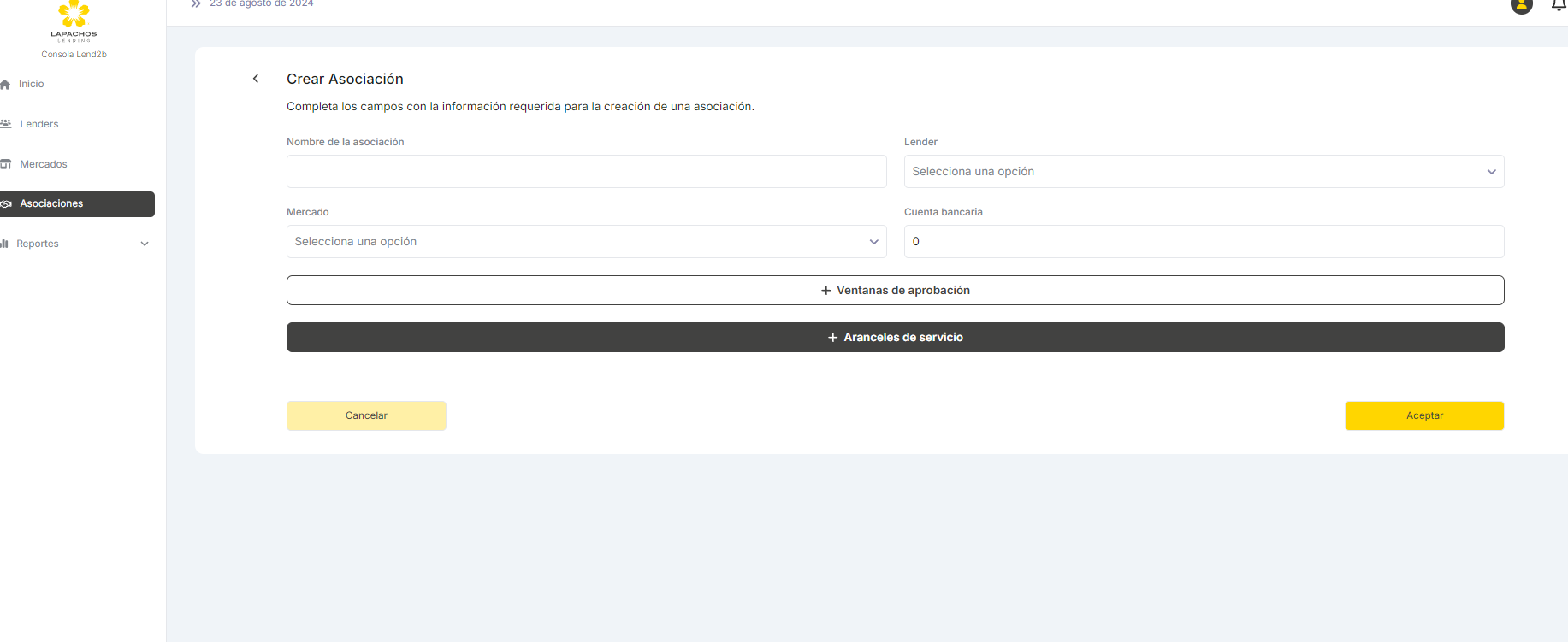
Task: Expand the Reportes submenu chevron
Action: click(145, 244)
